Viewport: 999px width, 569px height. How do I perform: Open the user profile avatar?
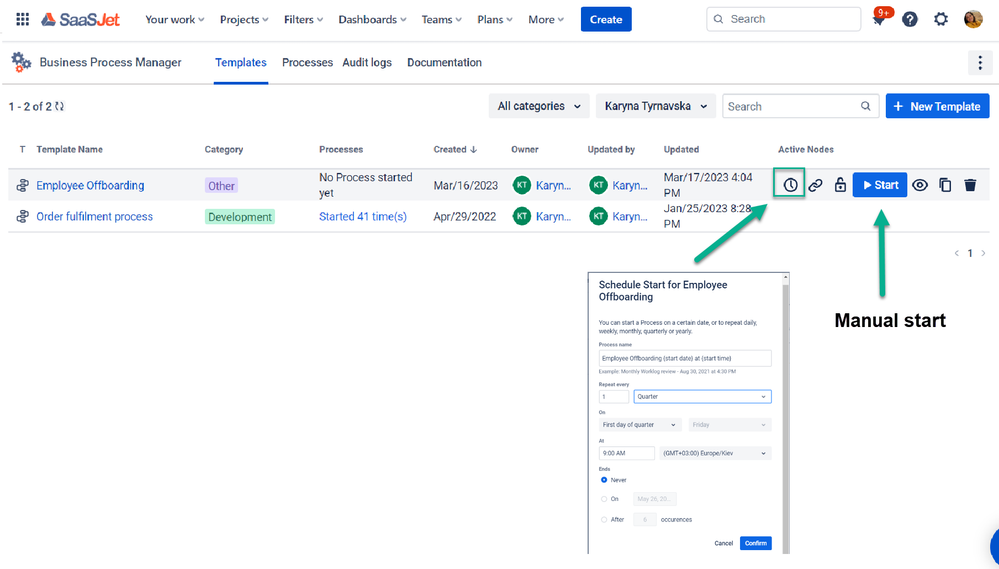point(972,20)
